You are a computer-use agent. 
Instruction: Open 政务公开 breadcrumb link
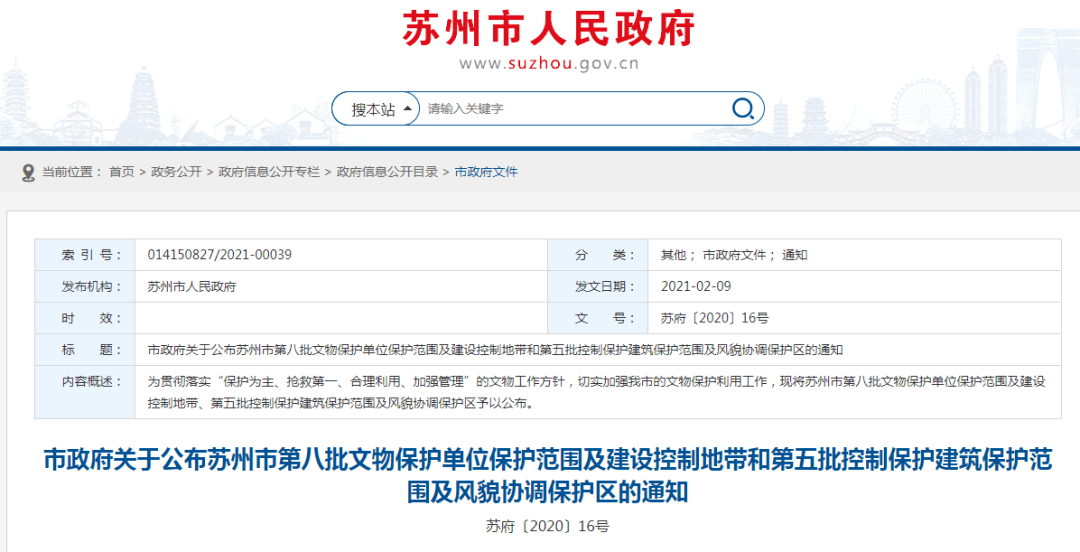[x=176, y=172]
